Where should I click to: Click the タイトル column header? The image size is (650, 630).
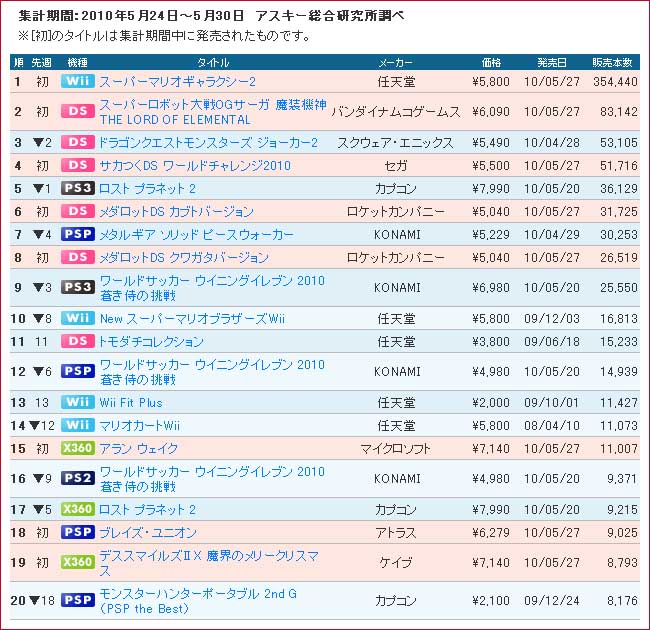click(213, 63)
